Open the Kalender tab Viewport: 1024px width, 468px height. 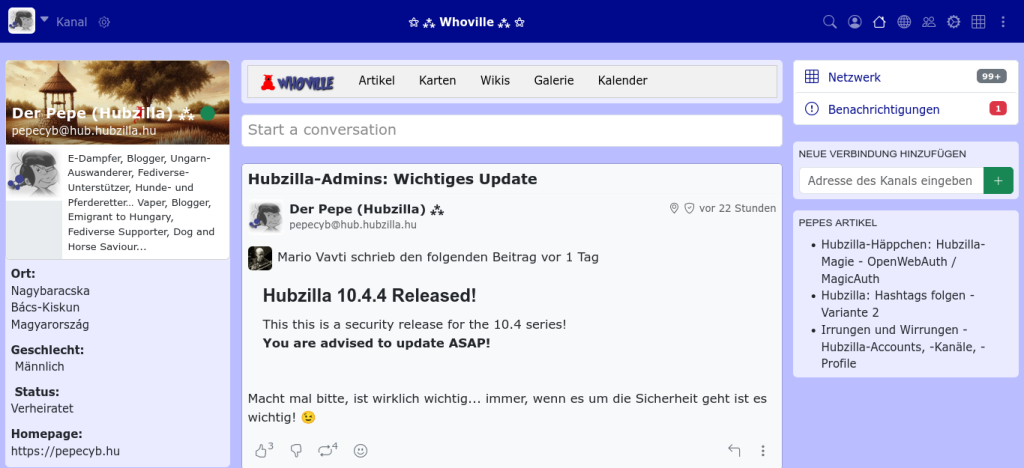[622, 81]
